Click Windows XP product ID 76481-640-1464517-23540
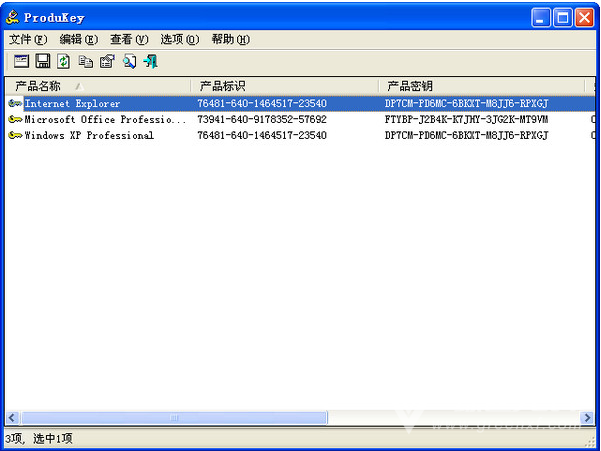This screenshot has height=451, width=601. 262,135
